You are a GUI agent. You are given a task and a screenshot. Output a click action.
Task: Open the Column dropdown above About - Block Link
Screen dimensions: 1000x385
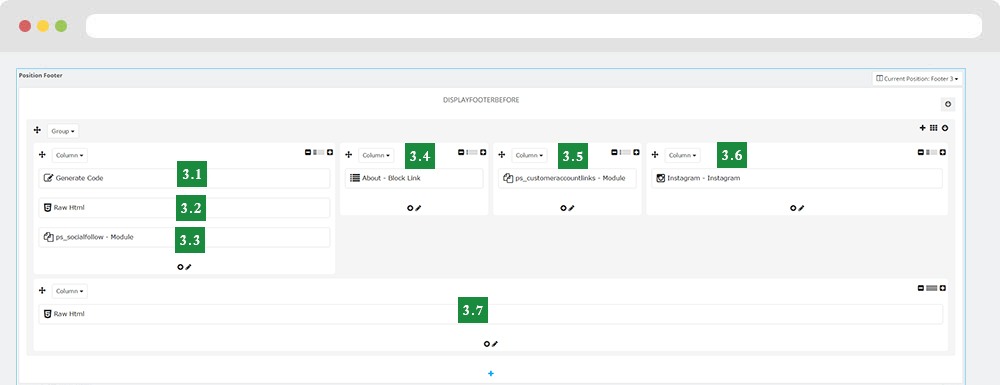tap(376, 155)
